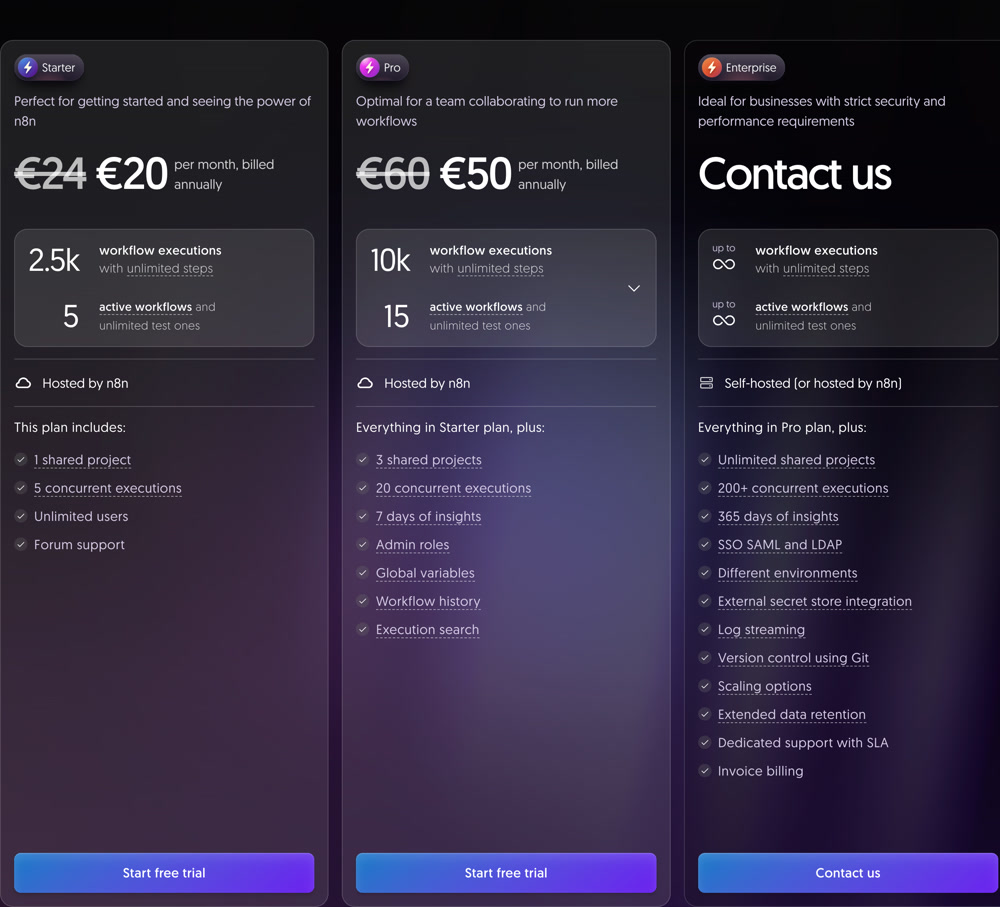Image resolution: width=1000 pixels, height=907 pixels.
Task: Start free trial for the Pro plan
Action: [x=506, y=873]
